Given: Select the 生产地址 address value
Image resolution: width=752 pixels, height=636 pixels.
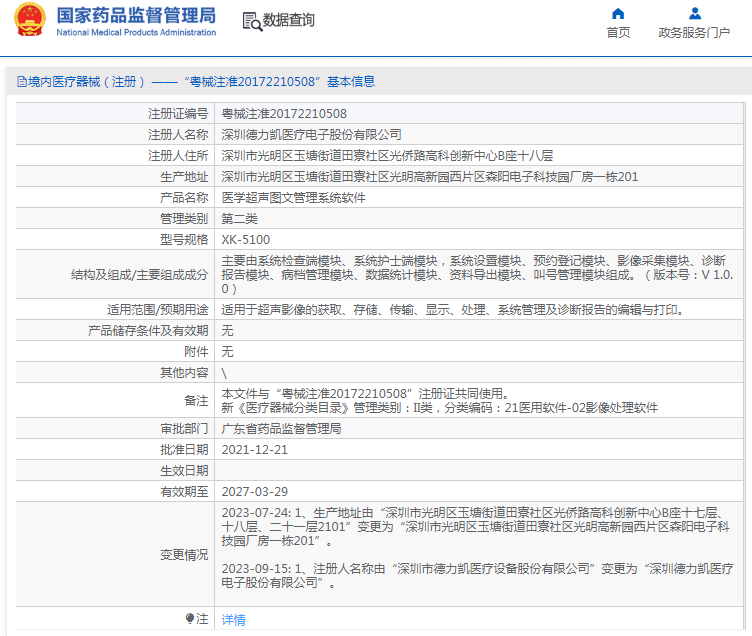Looking at the screenshot, I should (x=430, y=177).
